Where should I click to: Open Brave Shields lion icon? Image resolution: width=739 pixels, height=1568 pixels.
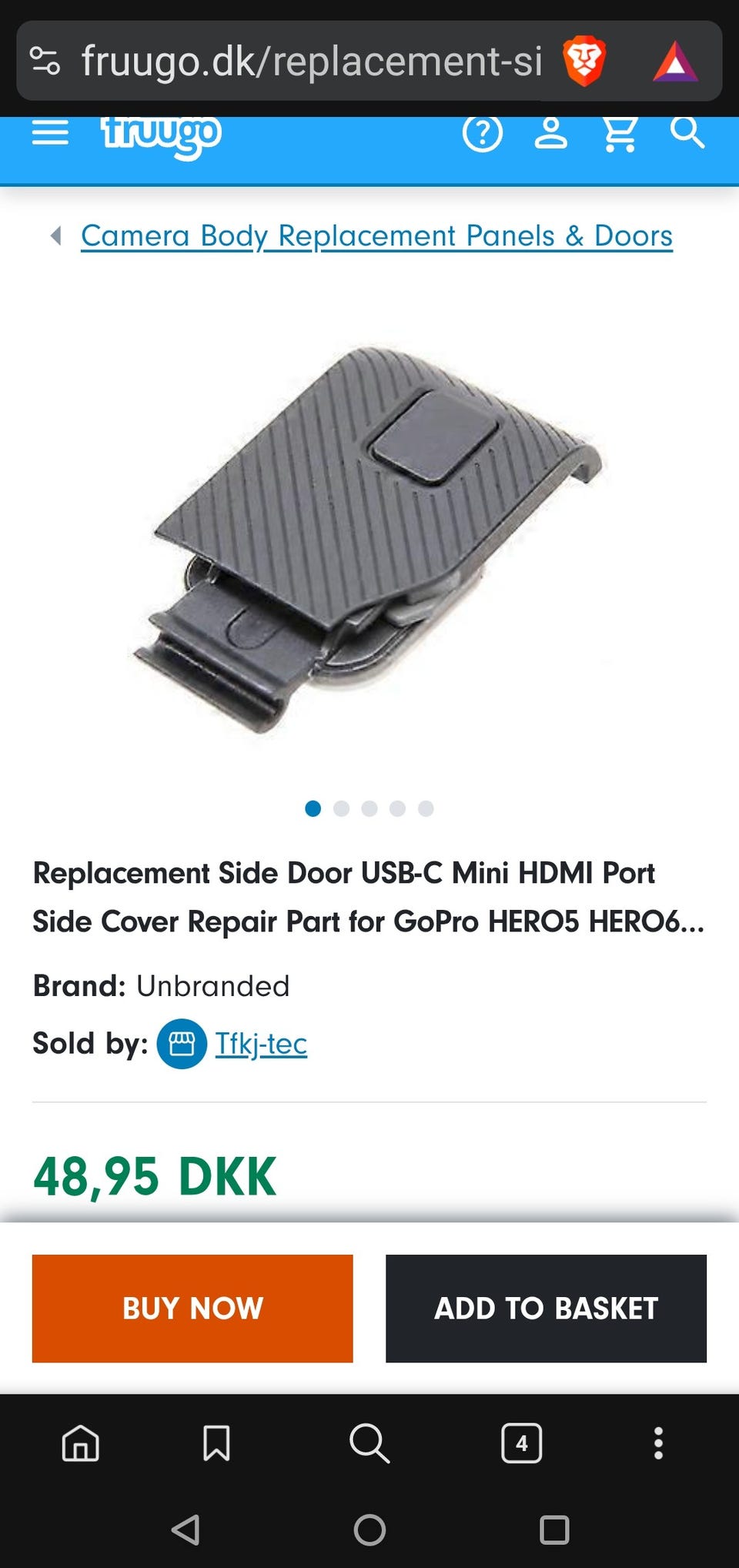click(584, 62)
